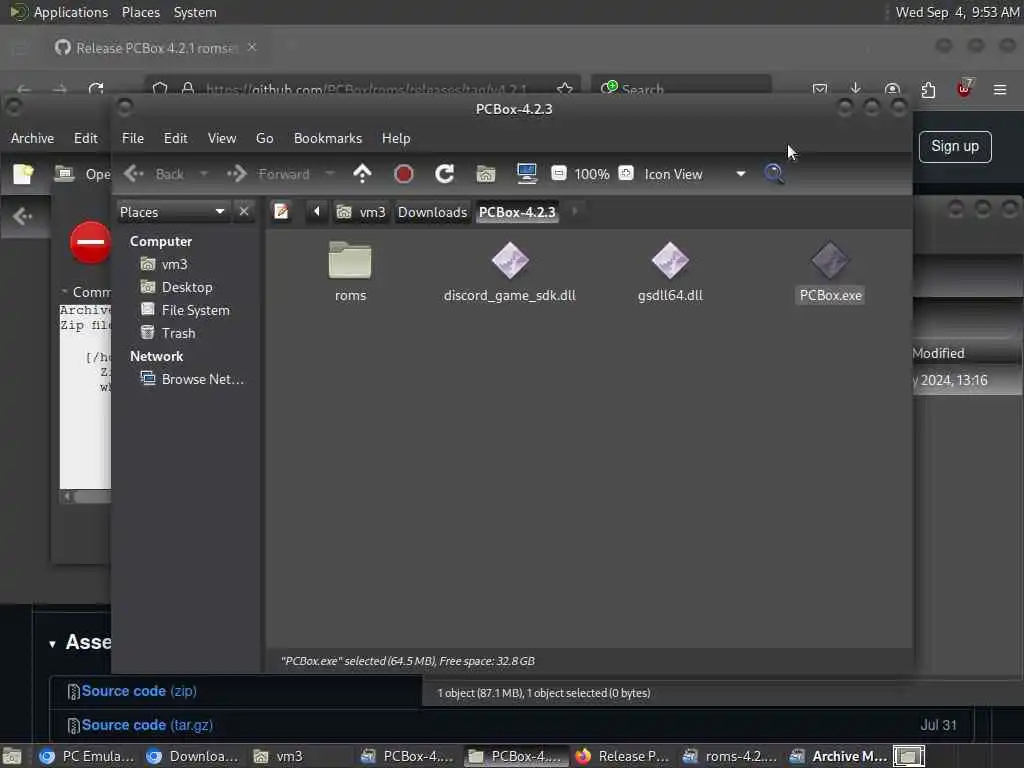
Task: Switch to PC Emula... taskbar item
Action: 86,756
